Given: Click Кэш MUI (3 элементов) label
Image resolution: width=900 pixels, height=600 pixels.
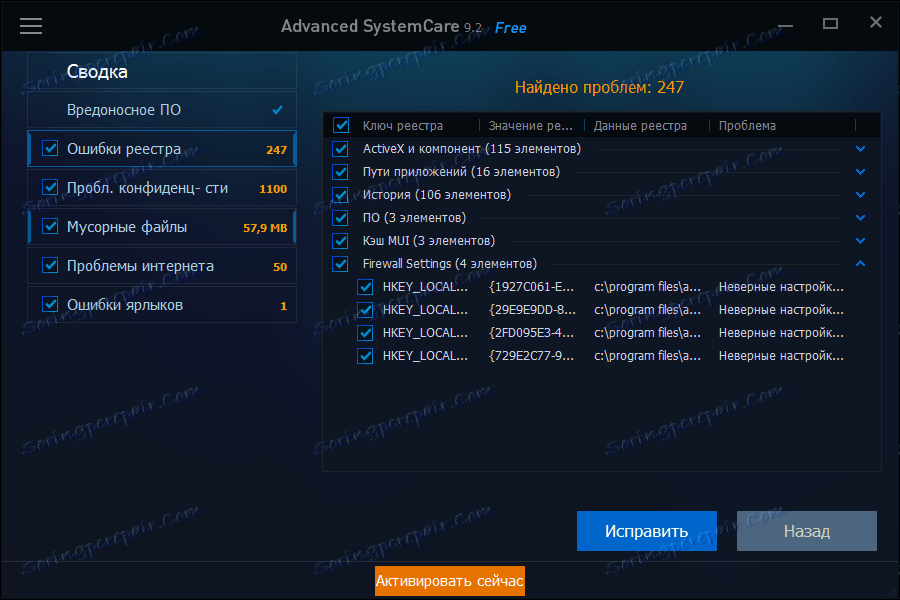Looking at the screenshot, I should pos(428,241).
